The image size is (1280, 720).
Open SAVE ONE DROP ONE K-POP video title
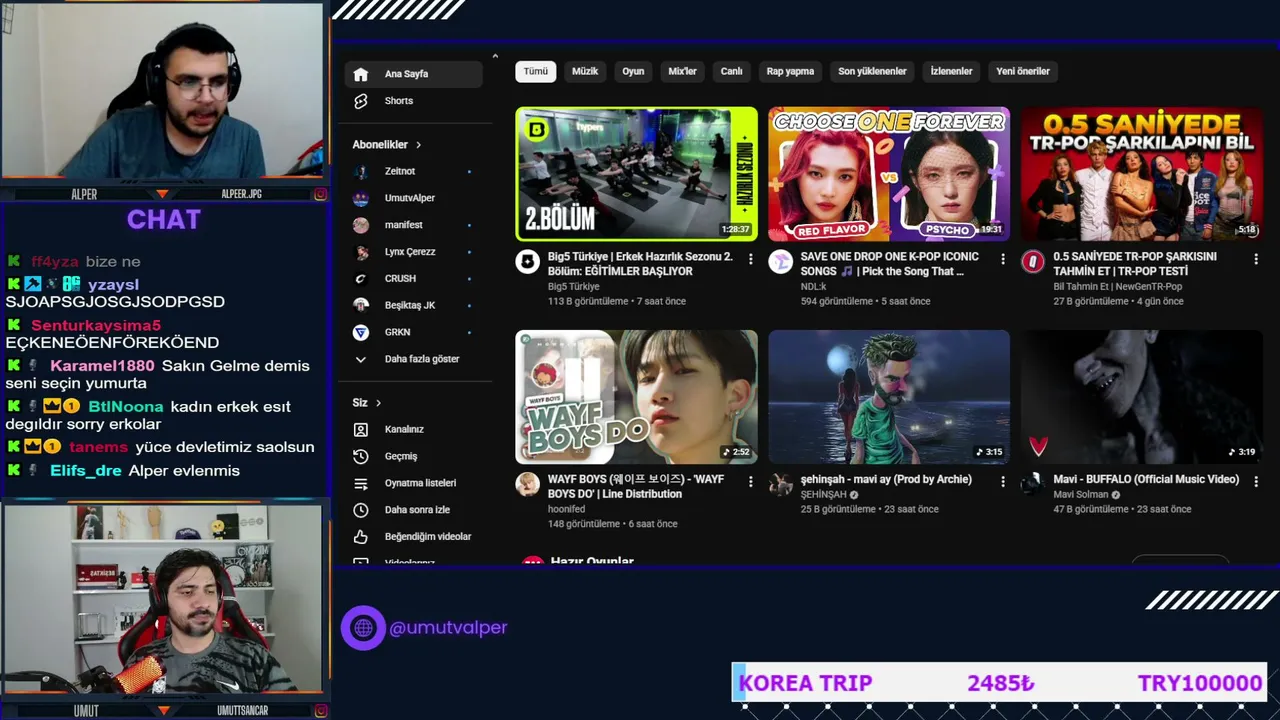890,264
